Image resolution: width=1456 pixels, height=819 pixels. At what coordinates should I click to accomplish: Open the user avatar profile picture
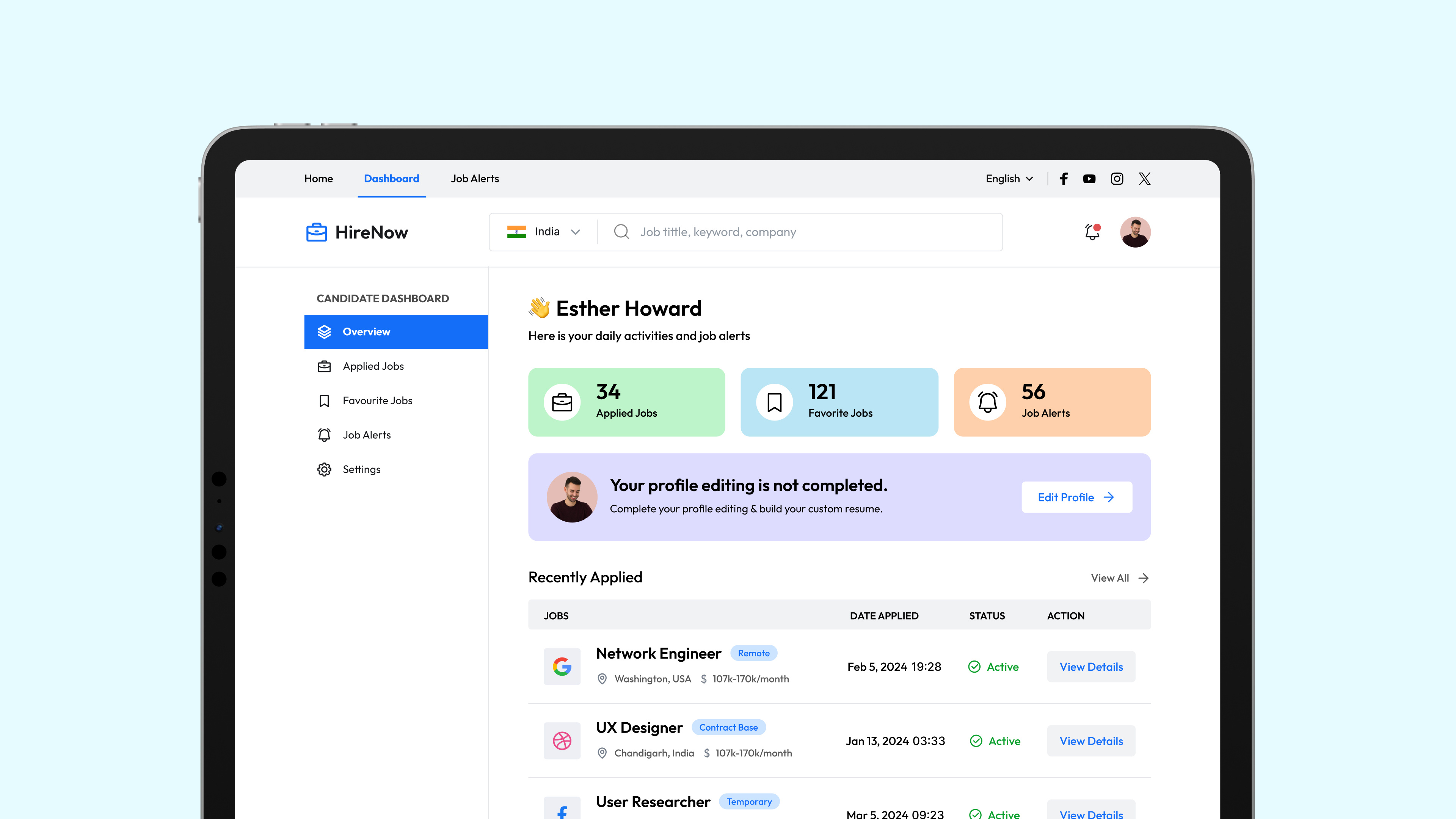1135,232
